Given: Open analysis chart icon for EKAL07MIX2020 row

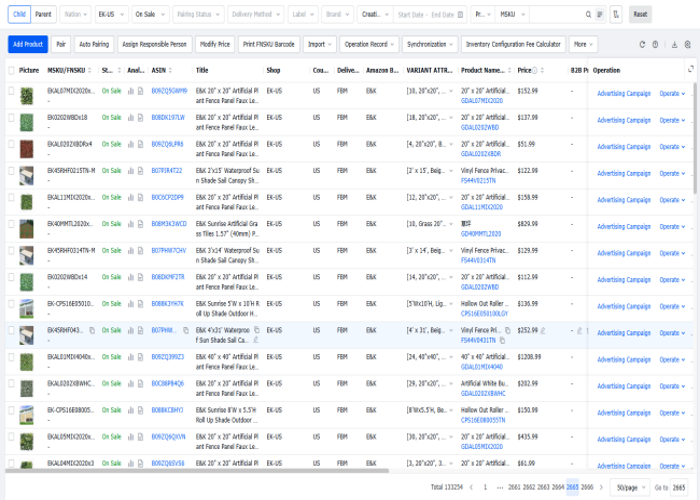Looking at the screenshot, I should [x=131, y=91].
